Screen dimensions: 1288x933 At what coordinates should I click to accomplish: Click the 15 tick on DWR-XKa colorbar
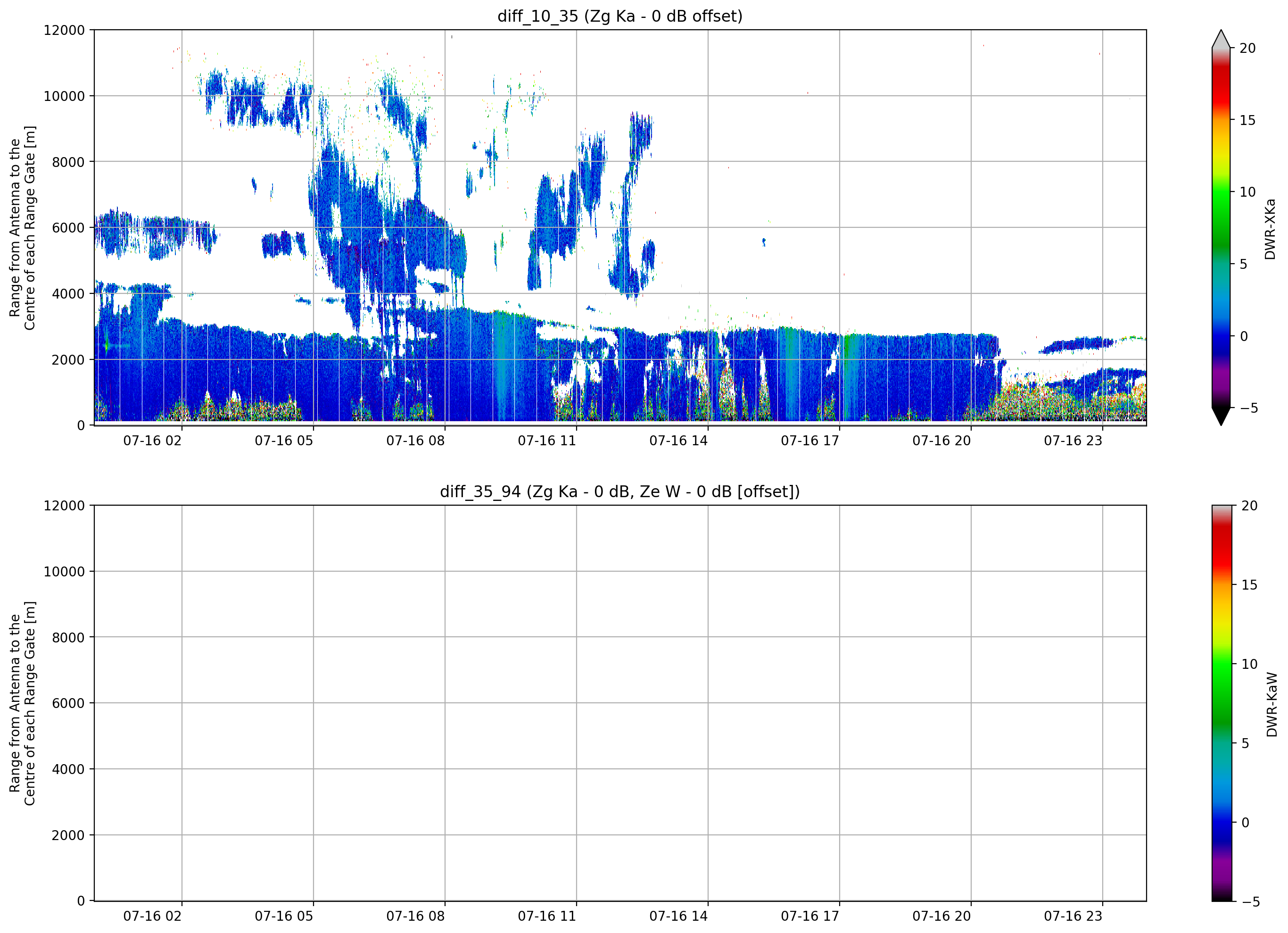click(1247, 120)
